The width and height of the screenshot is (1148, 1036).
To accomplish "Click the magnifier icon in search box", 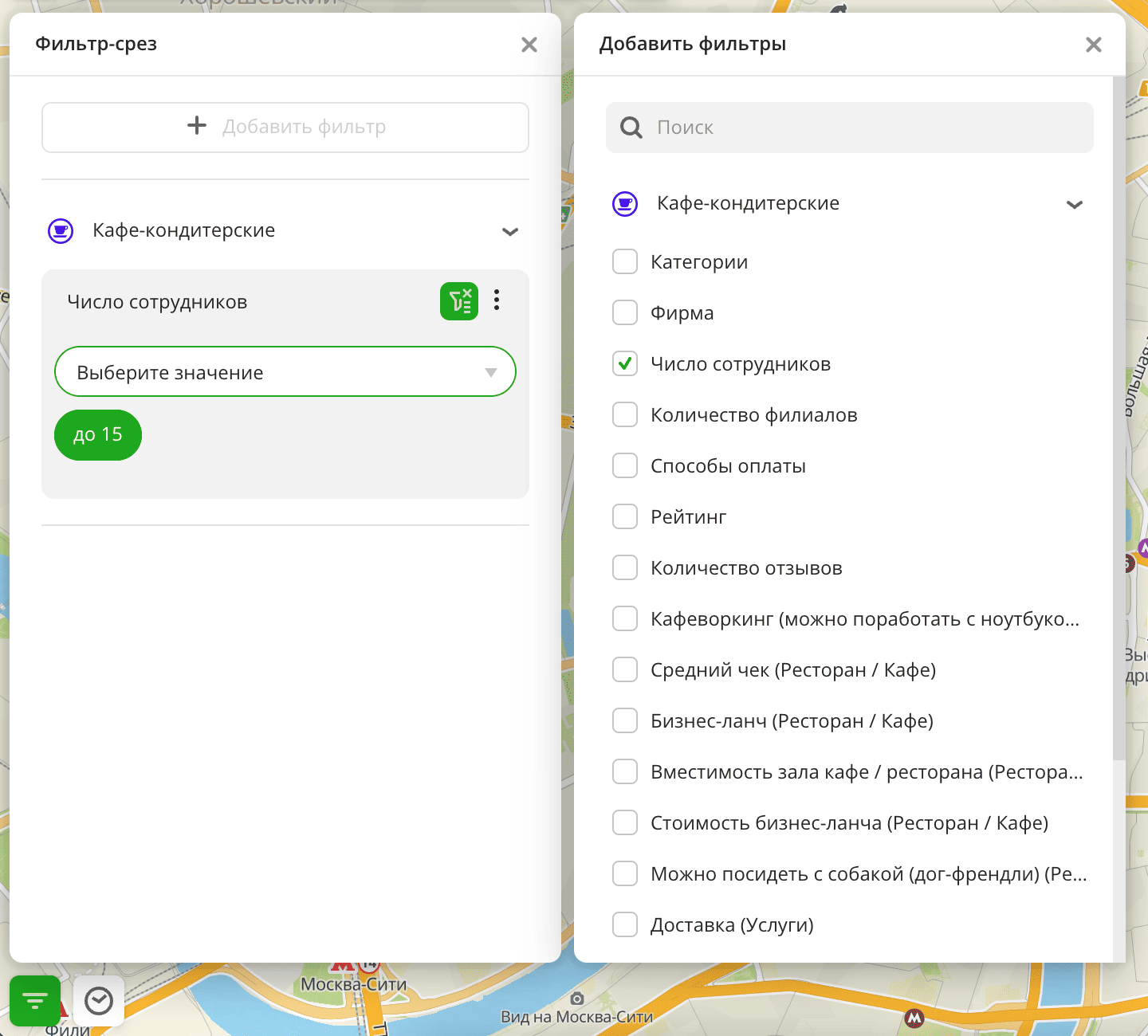I will click(631, 128).
